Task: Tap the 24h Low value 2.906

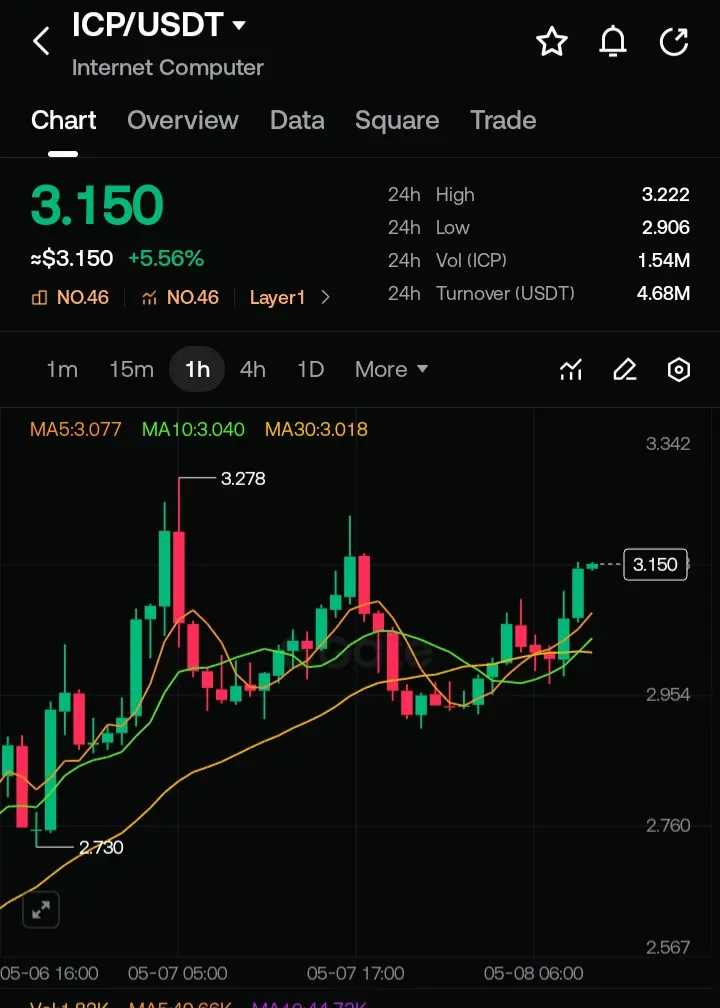Action: [665, 228]
